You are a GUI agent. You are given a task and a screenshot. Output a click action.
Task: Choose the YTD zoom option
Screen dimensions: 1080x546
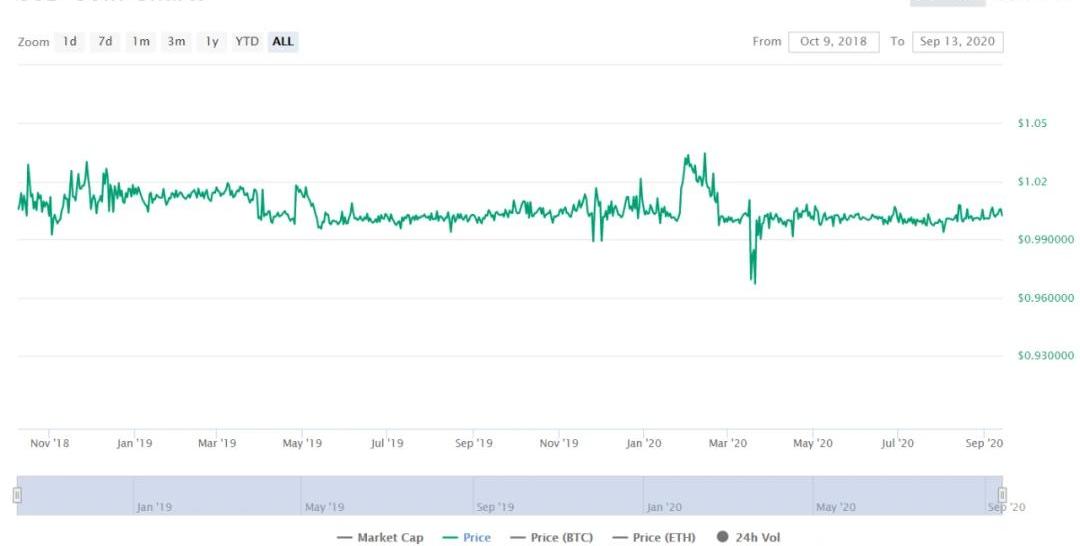point(247,42)
